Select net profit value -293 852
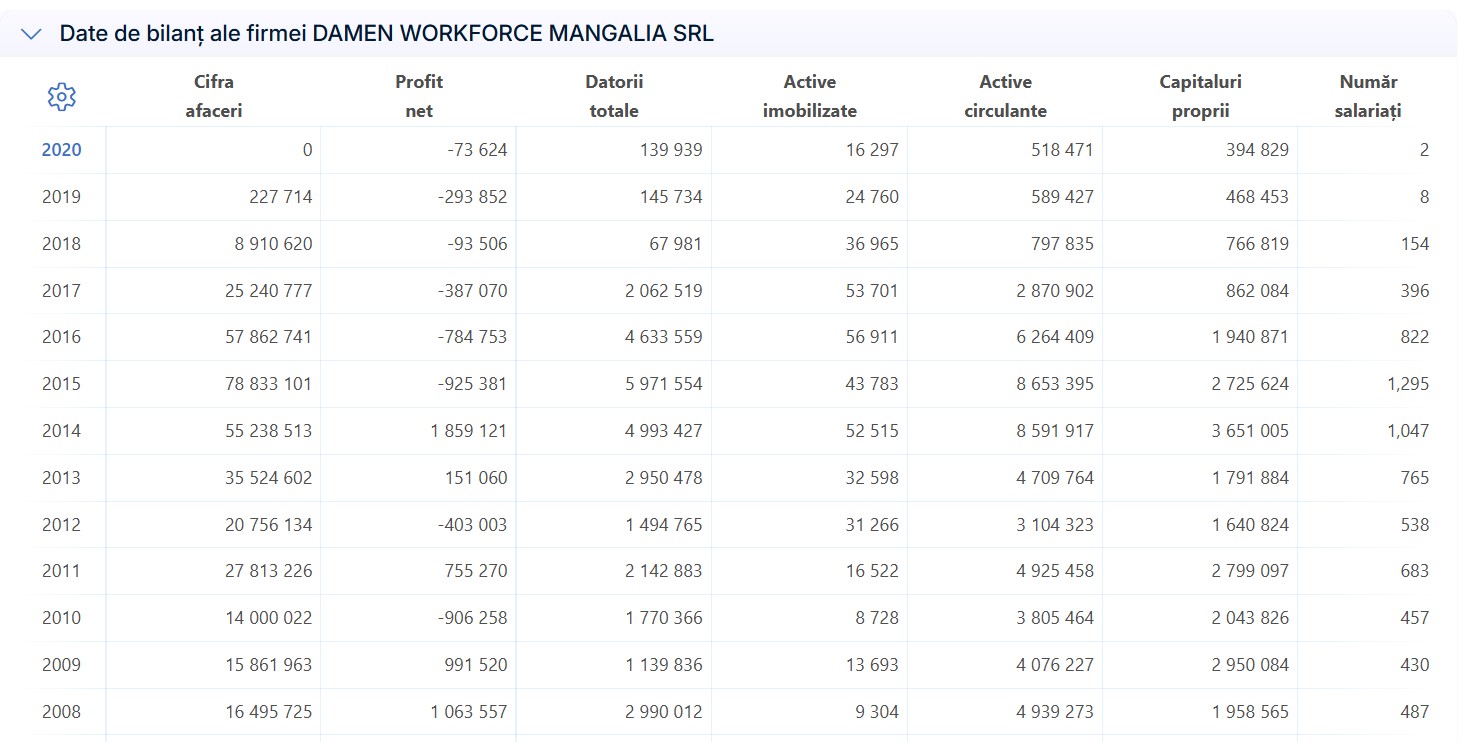The width and height of the screenshot is (1463, 742). pyautogui.click(x=473, y=197)
